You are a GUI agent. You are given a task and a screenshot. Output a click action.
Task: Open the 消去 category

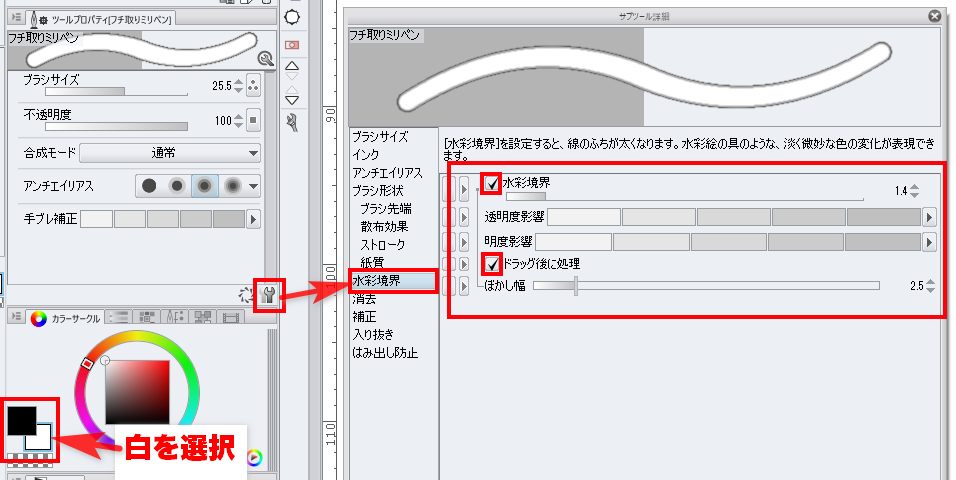click(x=364, y=299)
